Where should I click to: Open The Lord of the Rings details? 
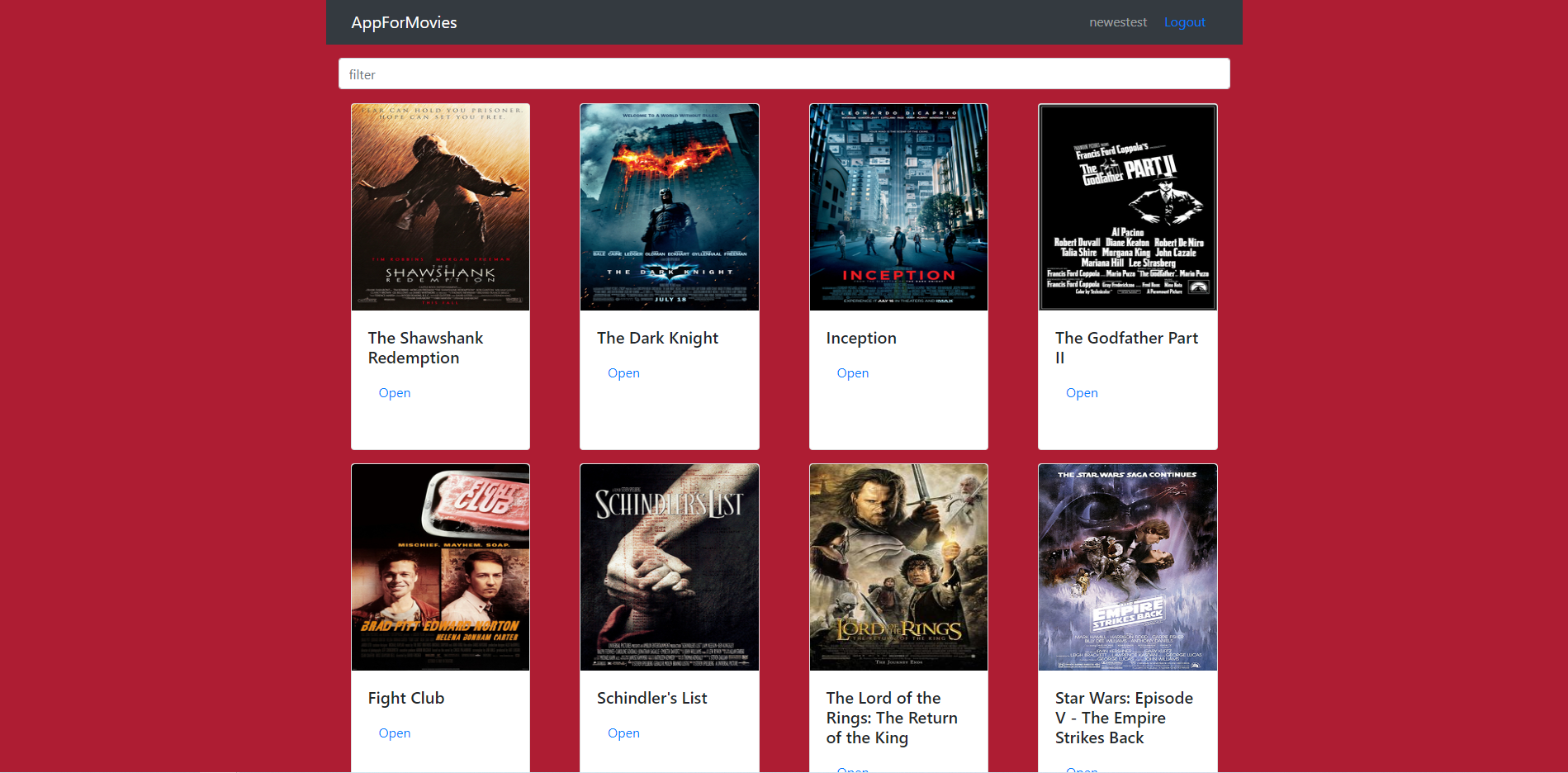coord(852,768)
